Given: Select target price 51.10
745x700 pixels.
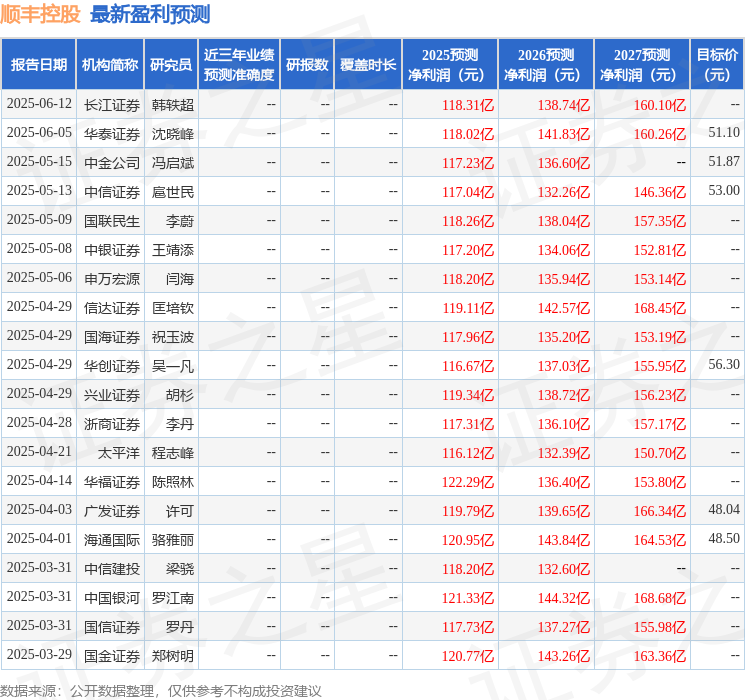Looking at the screenshot, I should 724,133.
